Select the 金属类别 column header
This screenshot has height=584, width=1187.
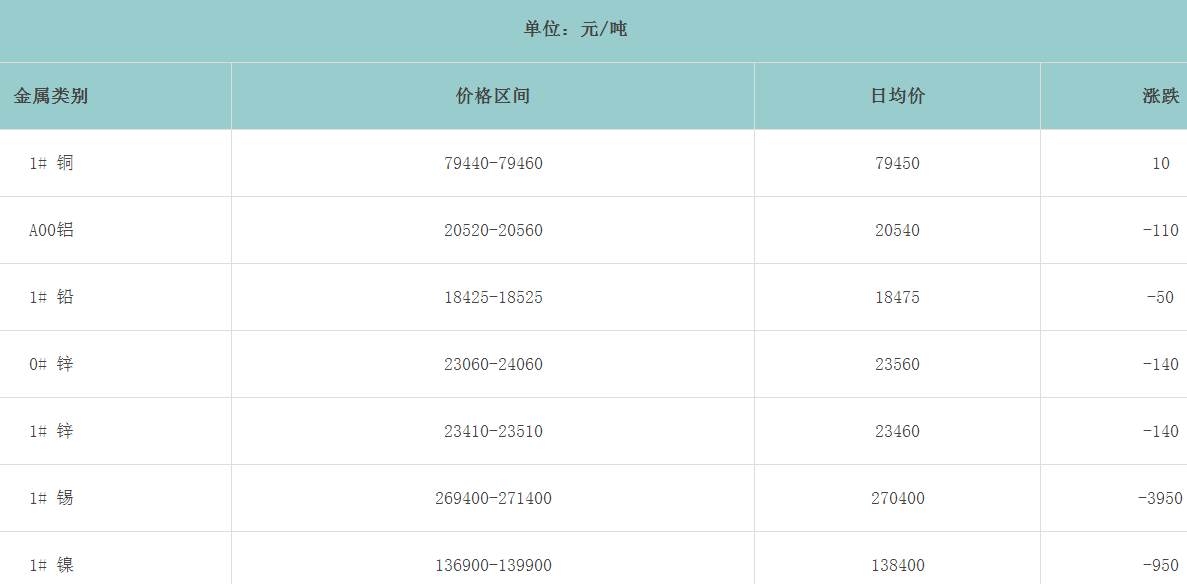pyautogui.click(x=51, y=96)
